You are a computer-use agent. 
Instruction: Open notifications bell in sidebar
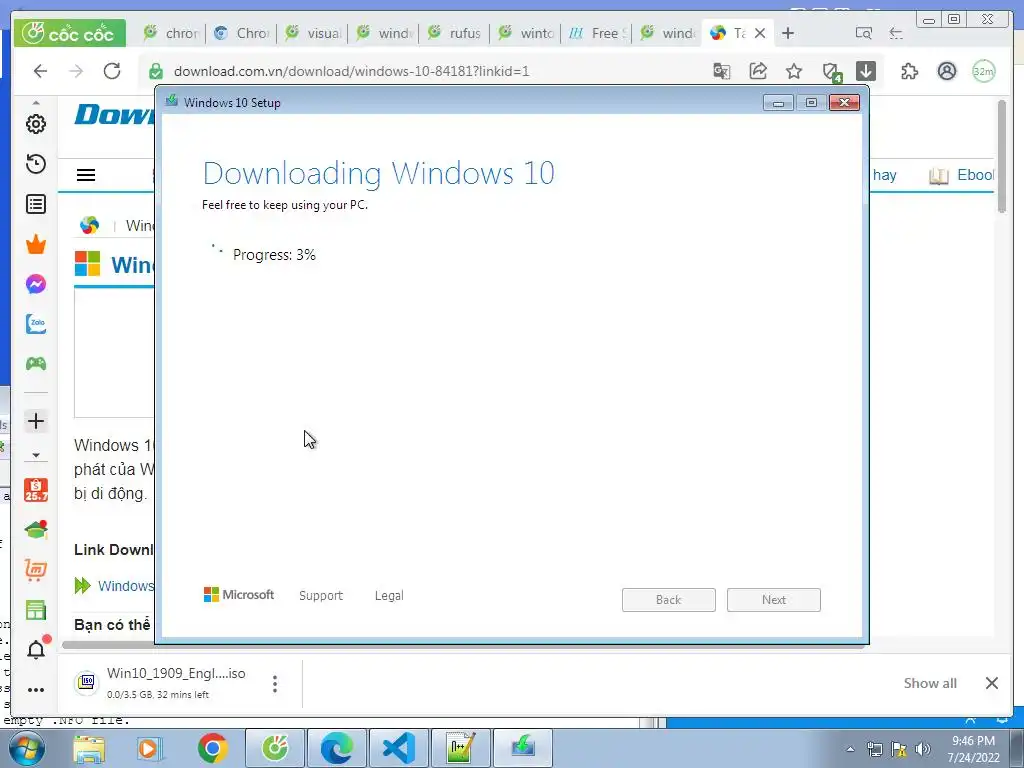36,649
